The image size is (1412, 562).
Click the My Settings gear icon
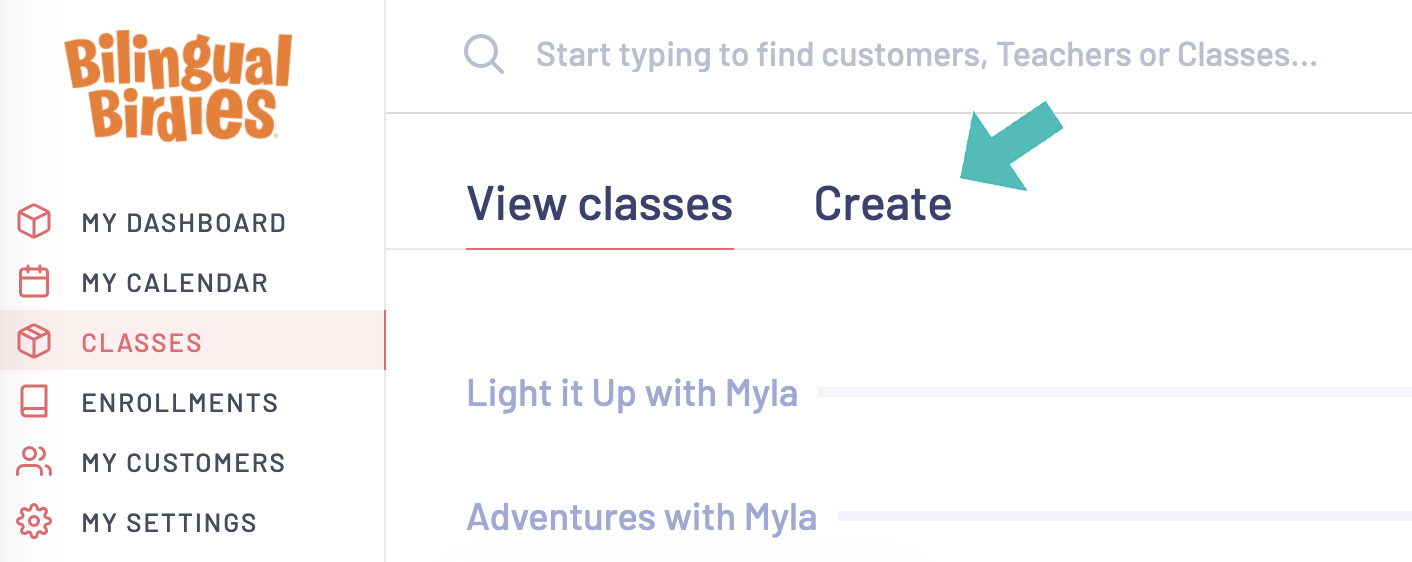[x=34, y=522]
